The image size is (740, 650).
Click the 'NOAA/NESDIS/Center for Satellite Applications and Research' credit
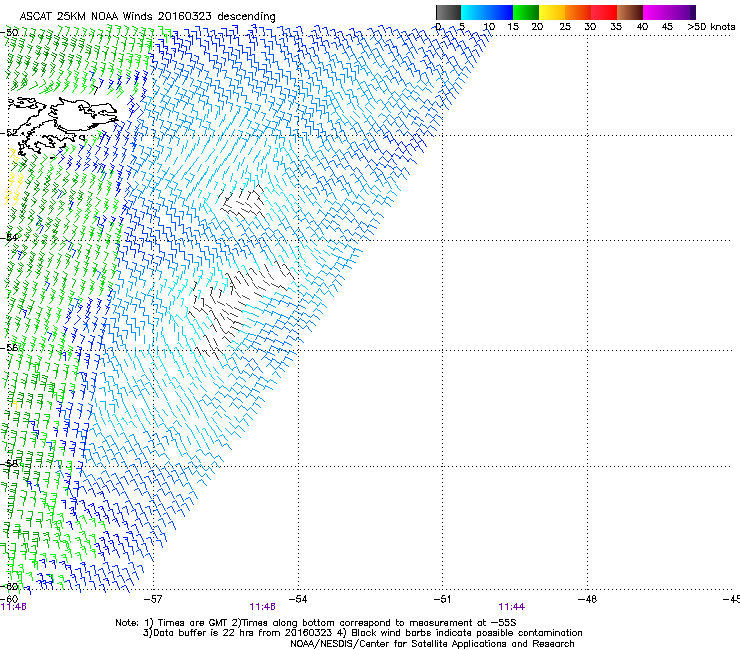(x=432, y=643)
